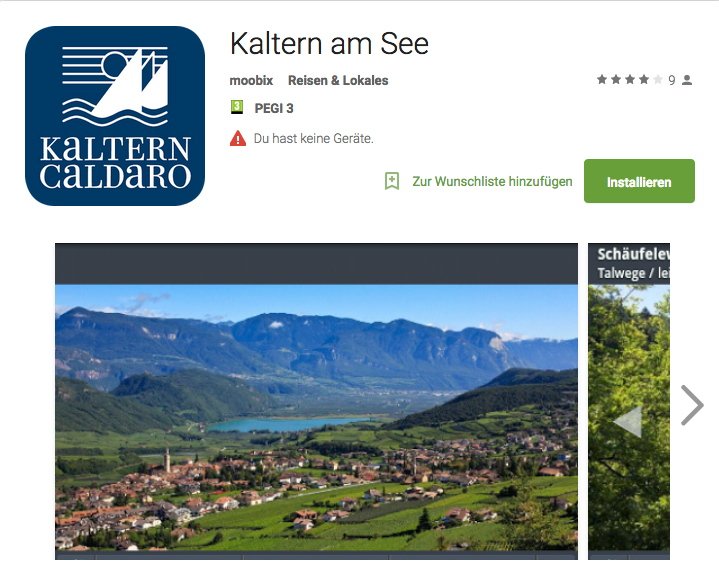
Task: Click the Du hast keine Geräte message
Action: tap(314, 139)
